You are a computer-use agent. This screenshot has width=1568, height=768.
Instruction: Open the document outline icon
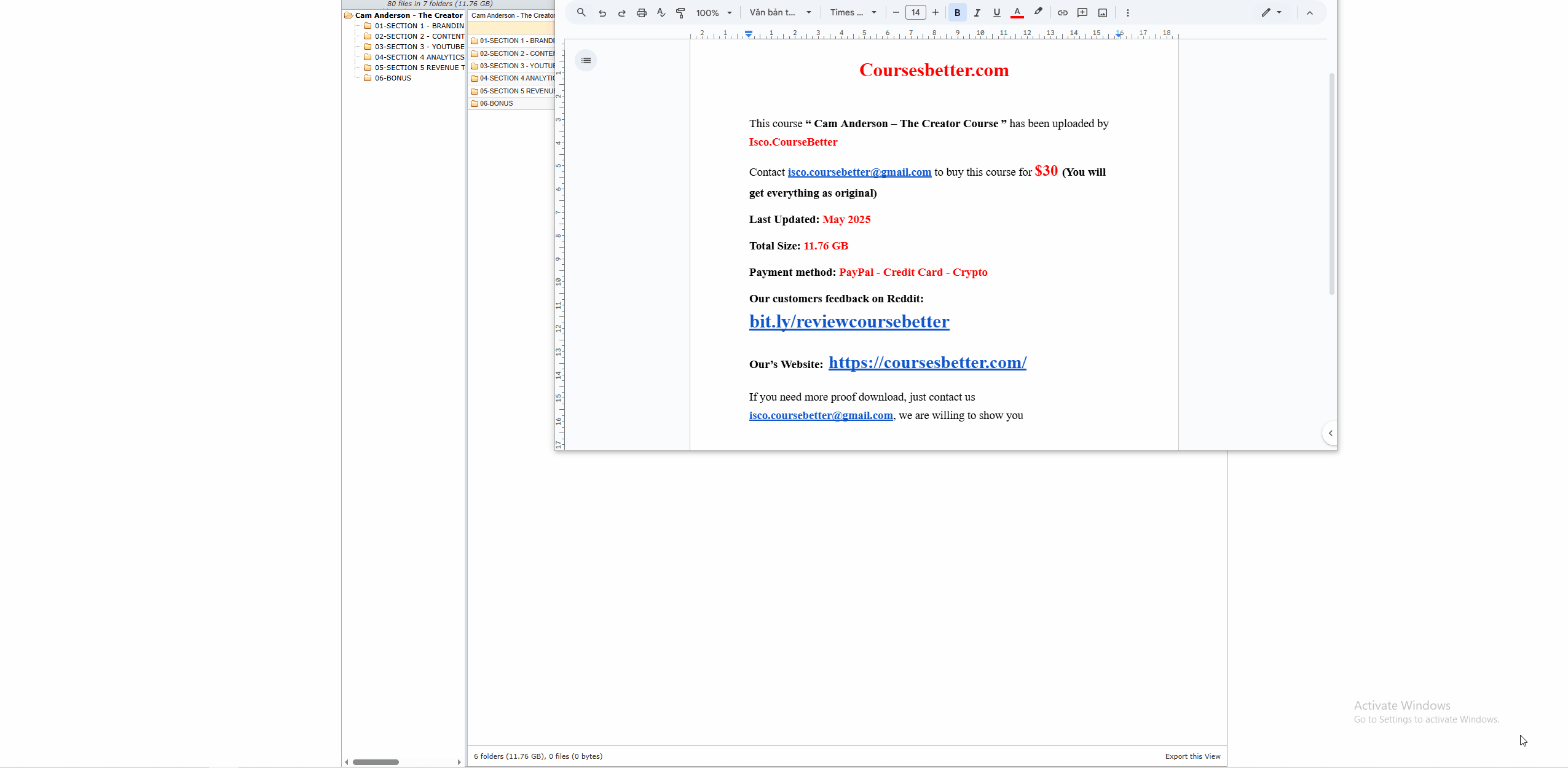pos(586,60)
